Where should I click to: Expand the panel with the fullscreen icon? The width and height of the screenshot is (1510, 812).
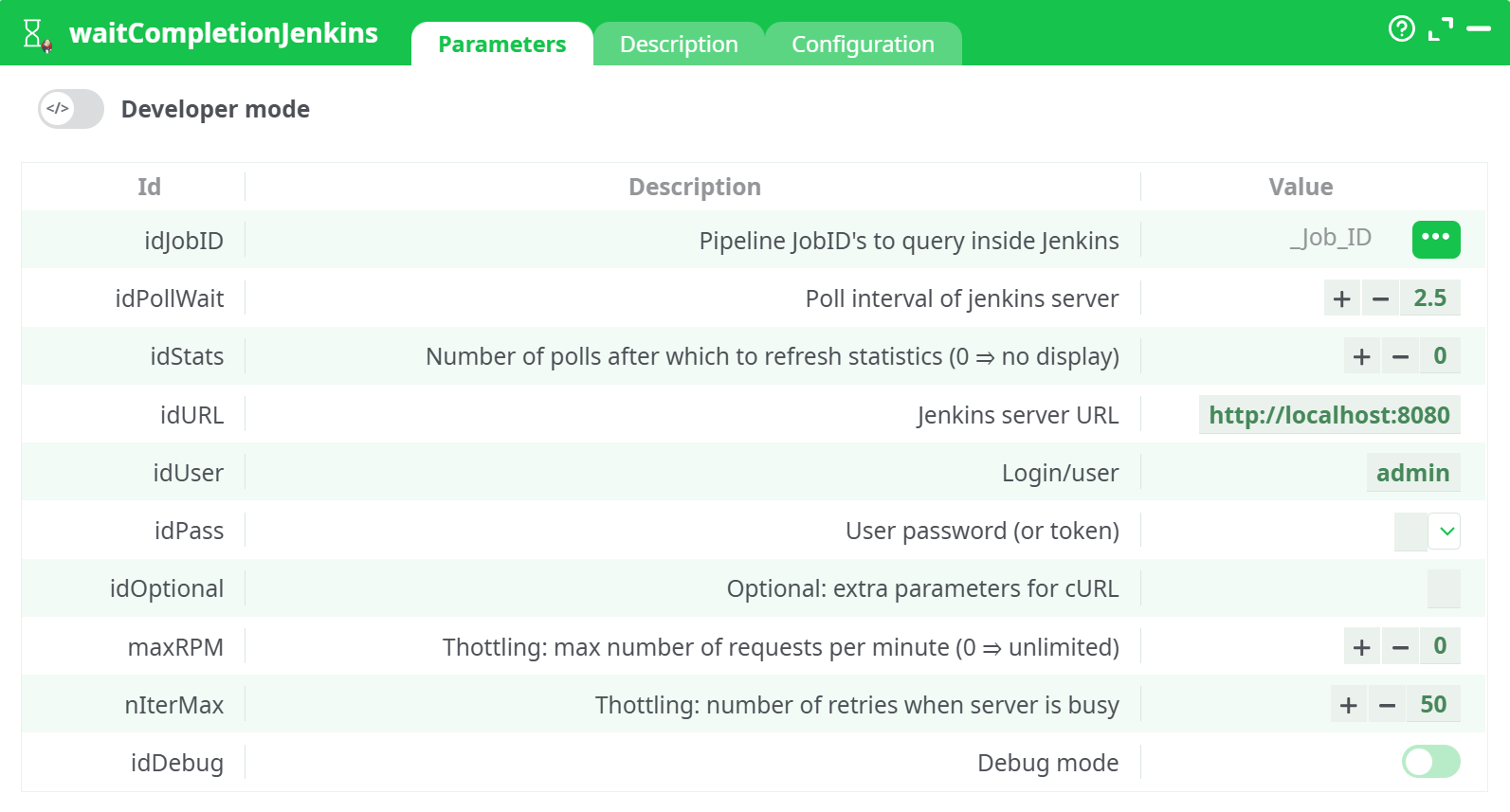pyautogui.click(x=1440, y=29)
